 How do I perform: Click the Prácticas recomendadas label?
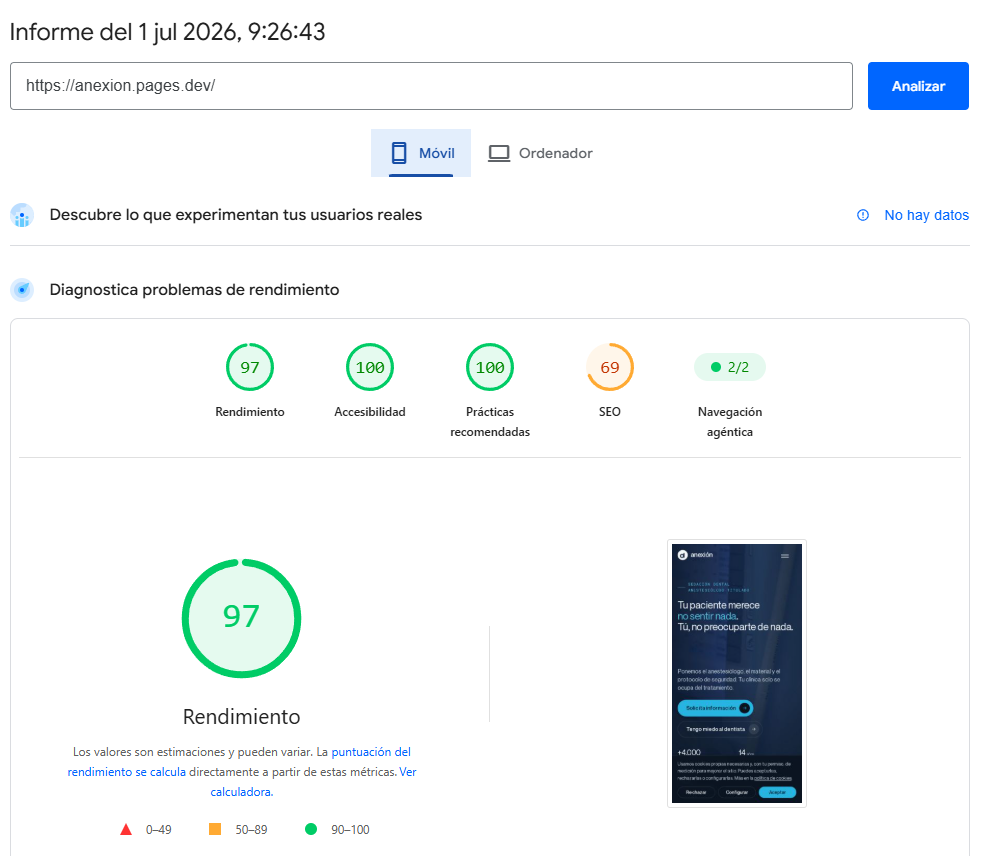490,422
